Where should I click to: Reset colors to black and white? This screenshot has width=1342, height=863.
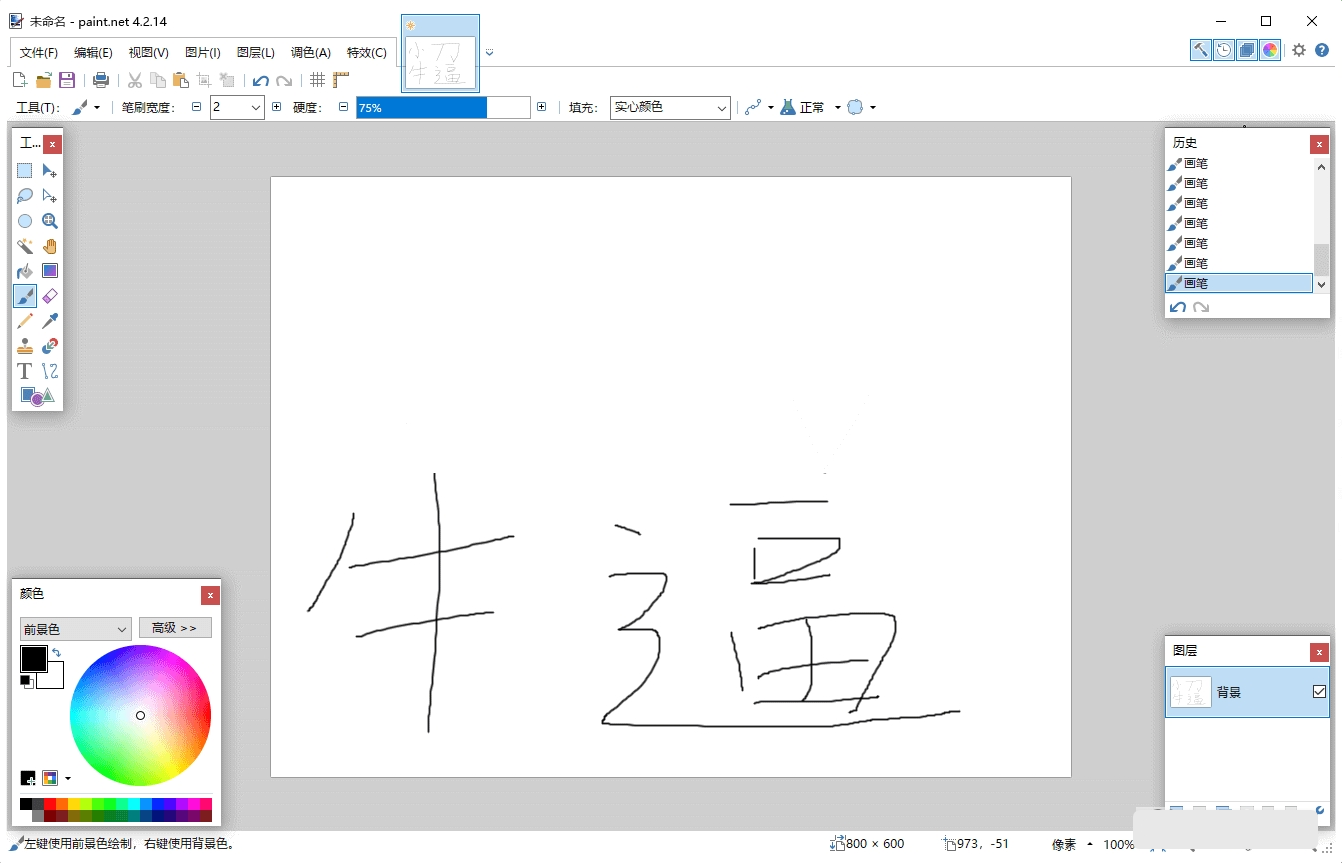pyautogui.click(x=26, y=681)
